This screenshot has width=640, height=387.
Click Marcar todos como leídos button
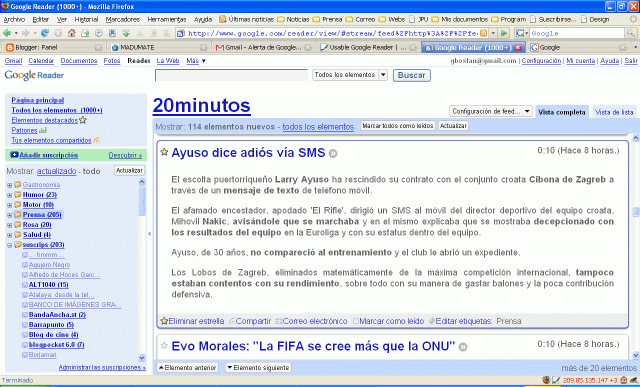(x=398, y=126)
